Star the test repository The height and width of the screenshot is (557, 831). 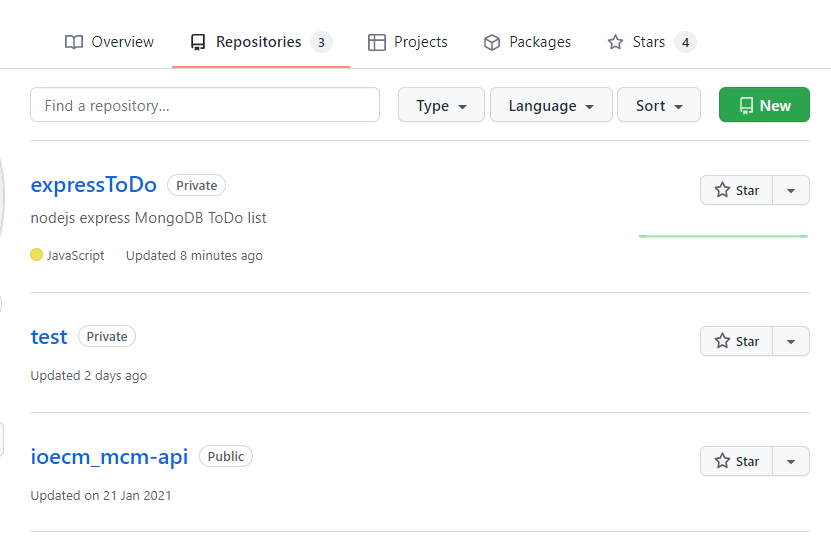737,341
